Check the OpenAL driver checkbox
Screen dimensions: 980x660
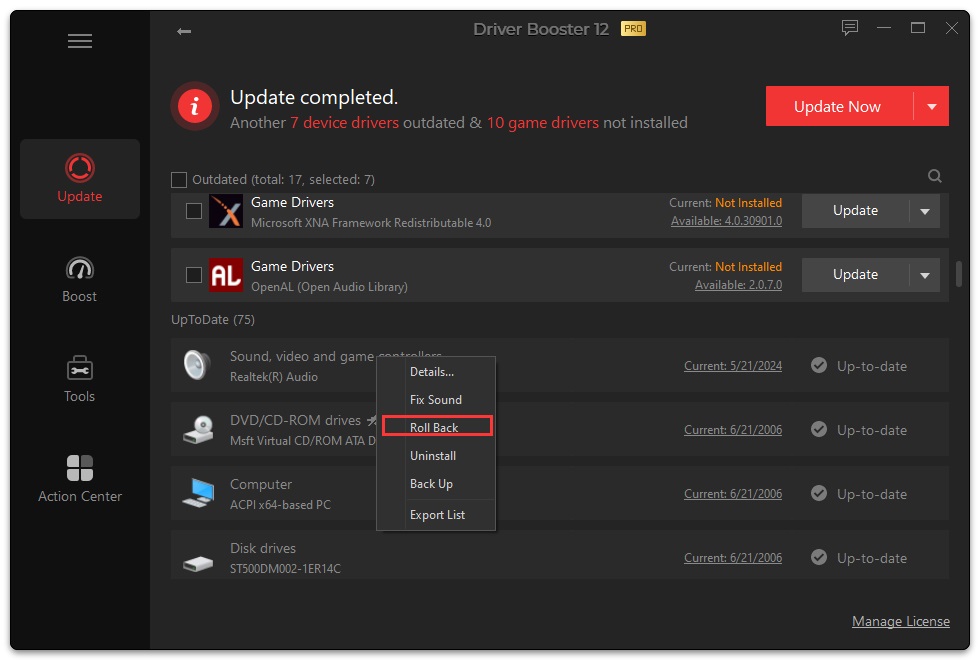194,275
